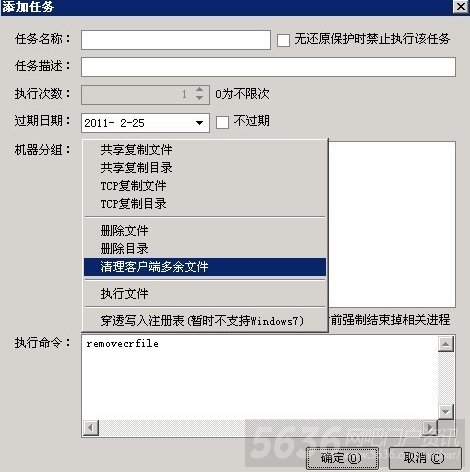Select 共享复制文件 from the menu

(x=205, y=150)
